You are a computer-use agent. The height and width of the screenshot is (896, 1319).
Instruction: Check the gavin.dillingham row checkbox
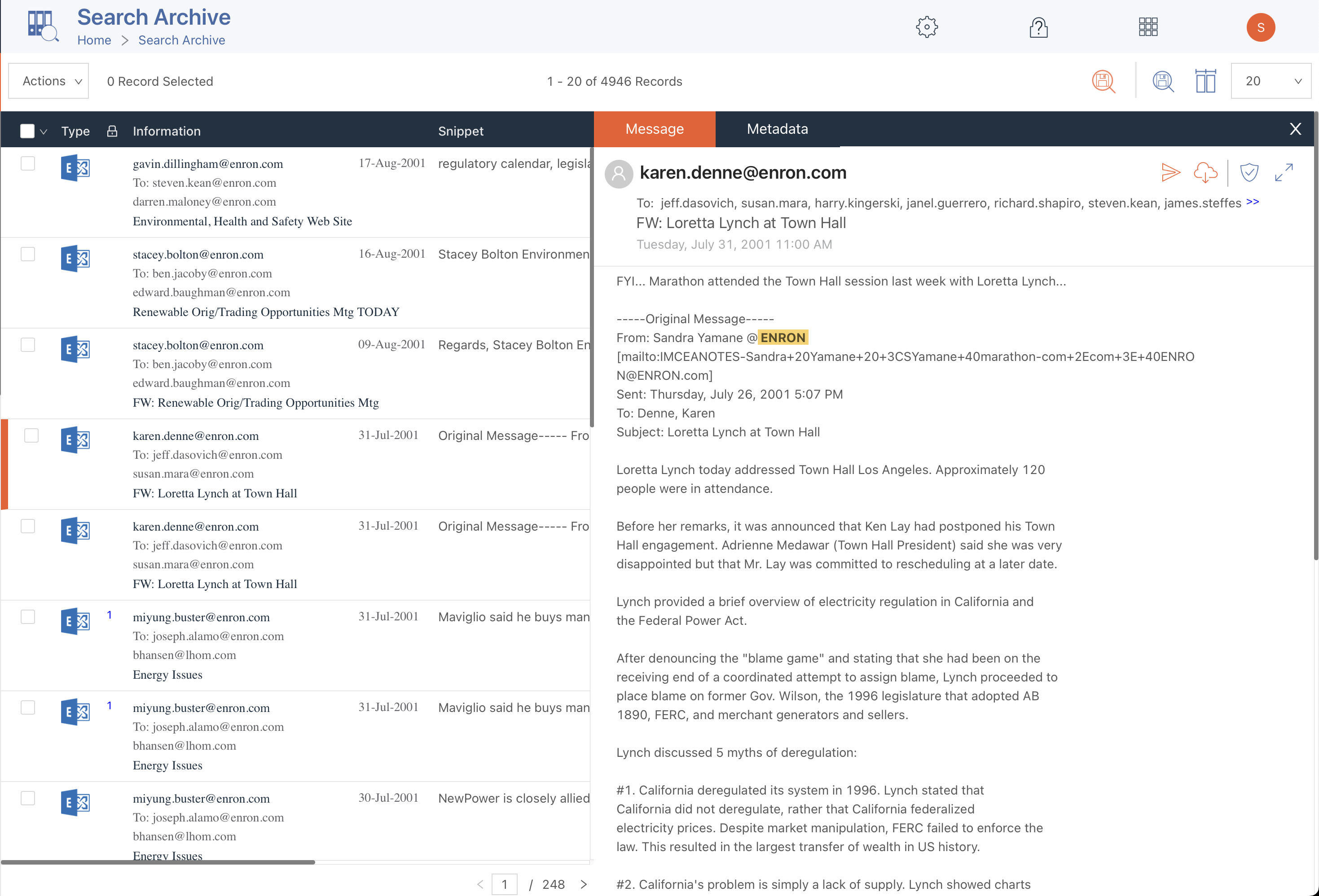pyautogui.click(x=28, y=163)
